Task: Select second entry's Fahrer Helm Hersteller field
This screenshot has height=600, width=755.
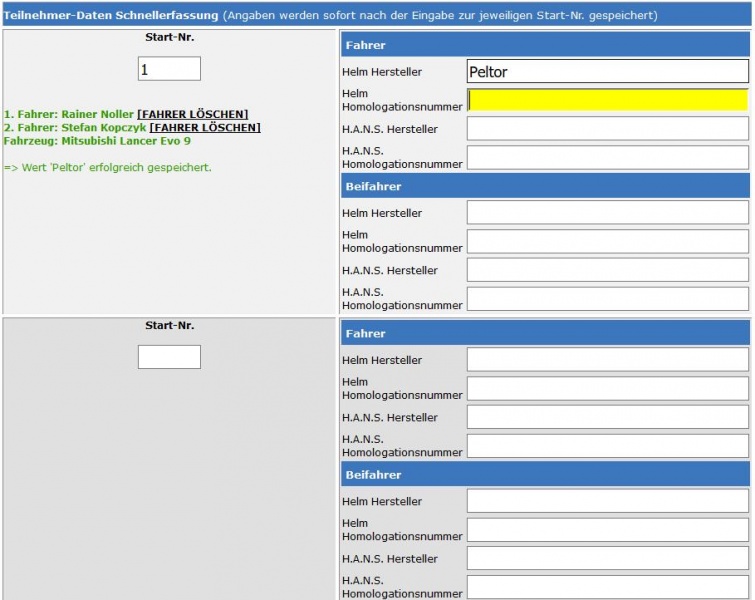Action: [x=607, y=360]
